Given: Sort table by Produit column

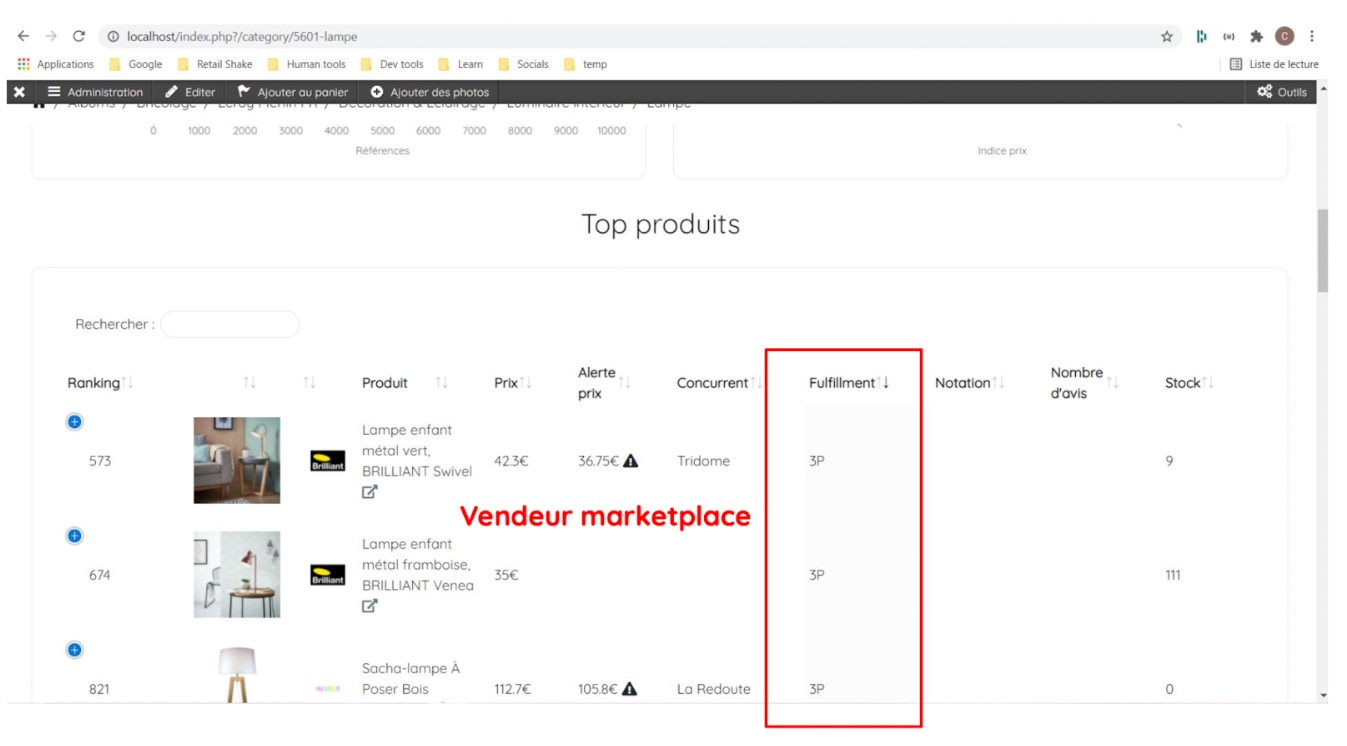Looking at the screenshot, I should point(405,383).
